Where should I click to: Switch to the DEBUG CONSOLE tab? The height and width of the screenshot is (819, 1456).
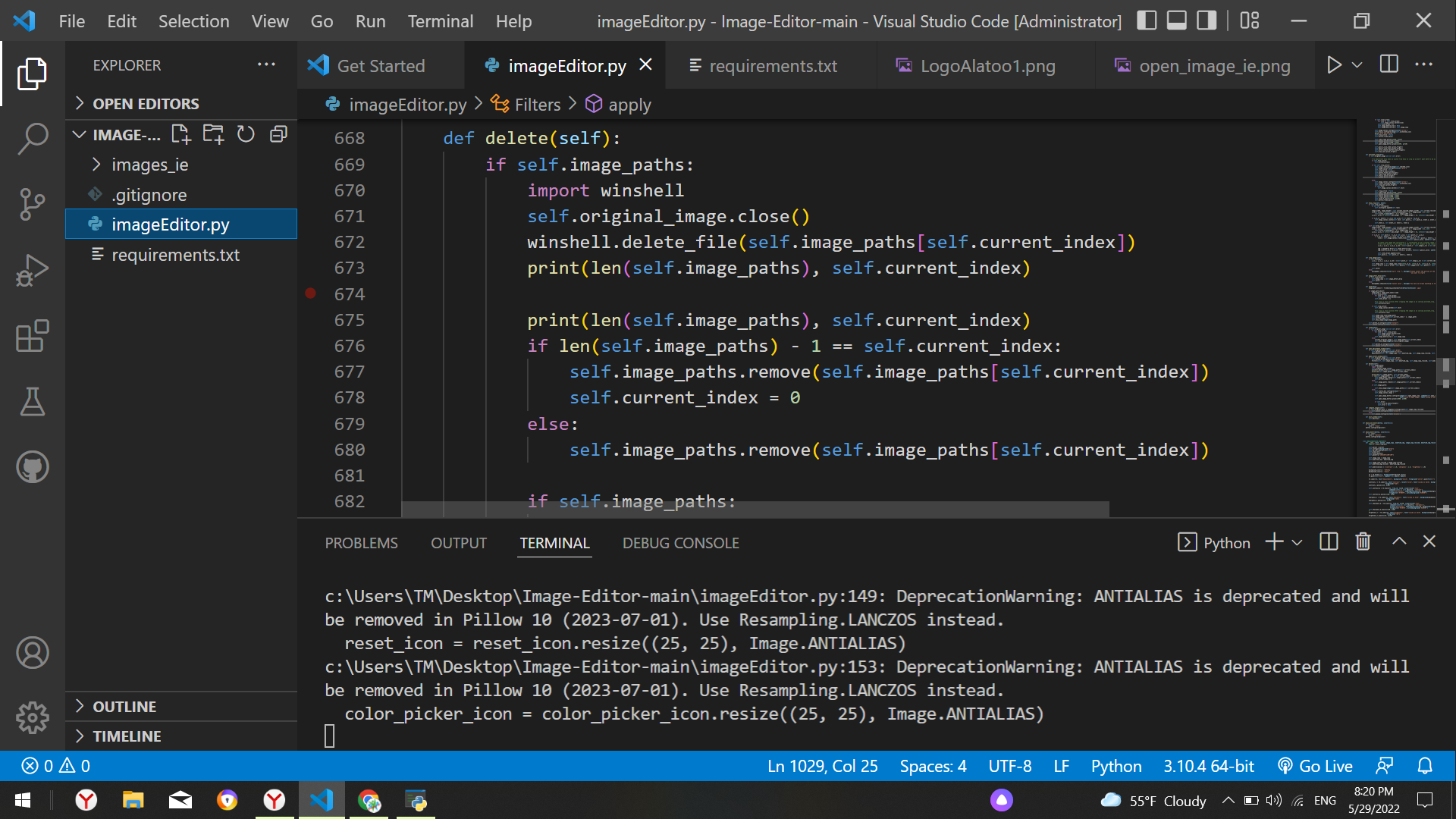[x=680, y=543]
